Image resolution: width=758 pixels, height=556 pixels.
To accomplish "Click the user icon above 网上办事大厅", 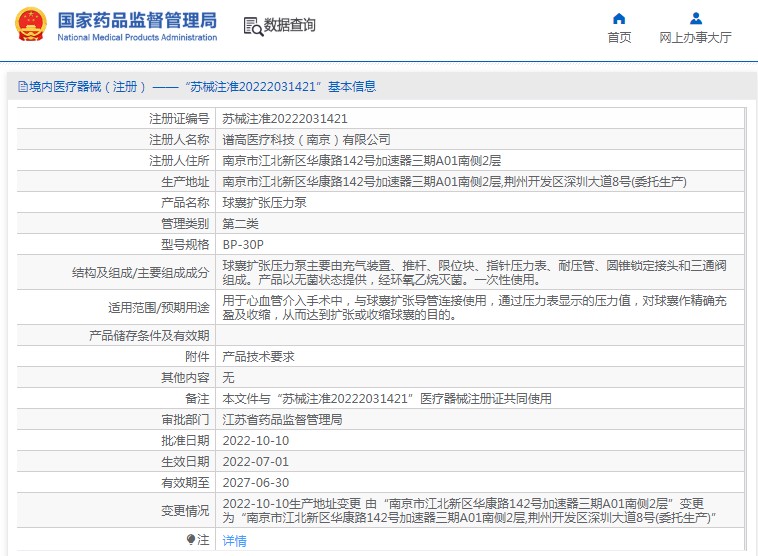I will [x=696, y=19].
